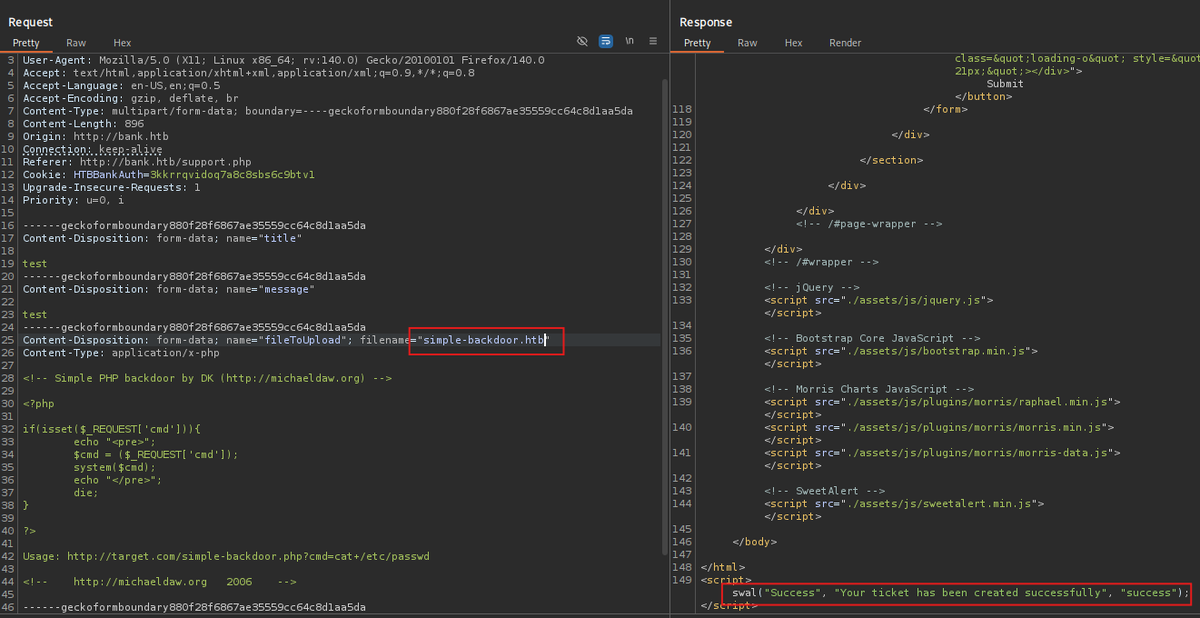
Task: Click the Origin: http://bank.htb header
Action: tap(94, 137)
